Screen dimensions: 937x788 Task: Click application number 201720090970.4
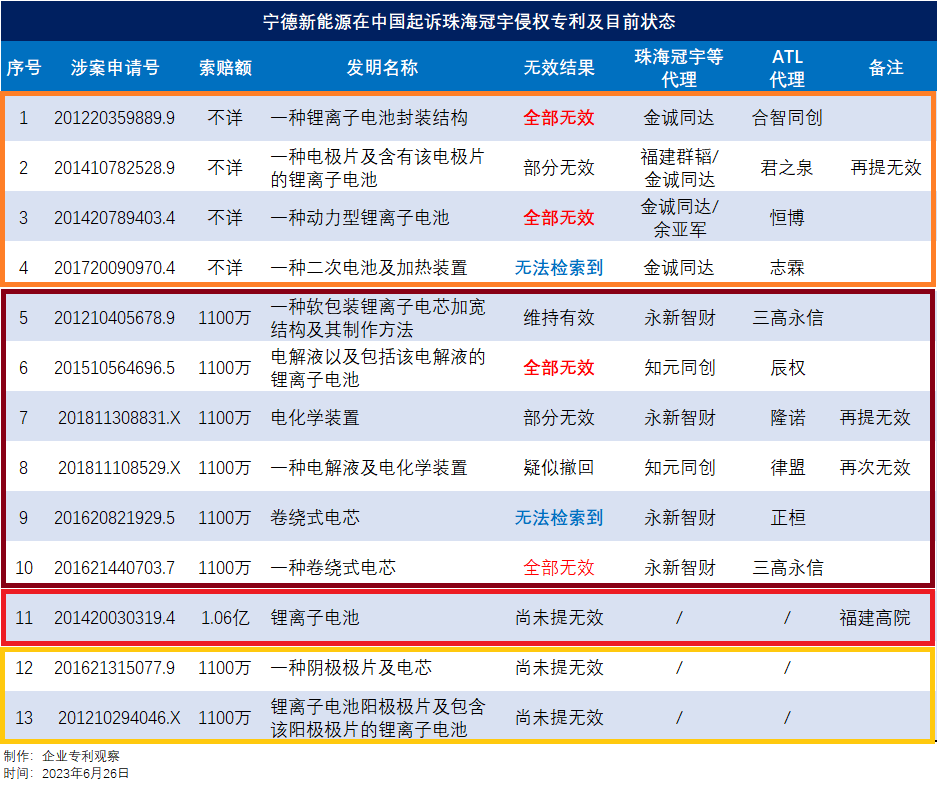click(x=115, y=268)
